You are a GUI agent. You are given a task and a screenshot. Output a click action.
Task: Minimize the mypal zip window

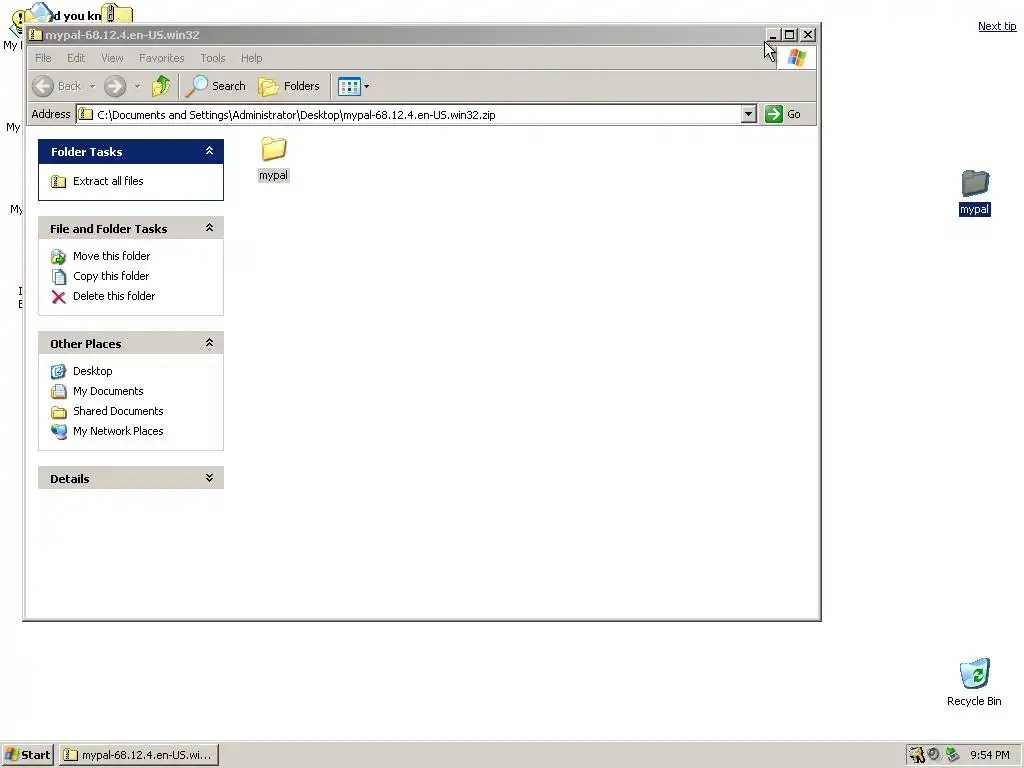click(773, 35)
